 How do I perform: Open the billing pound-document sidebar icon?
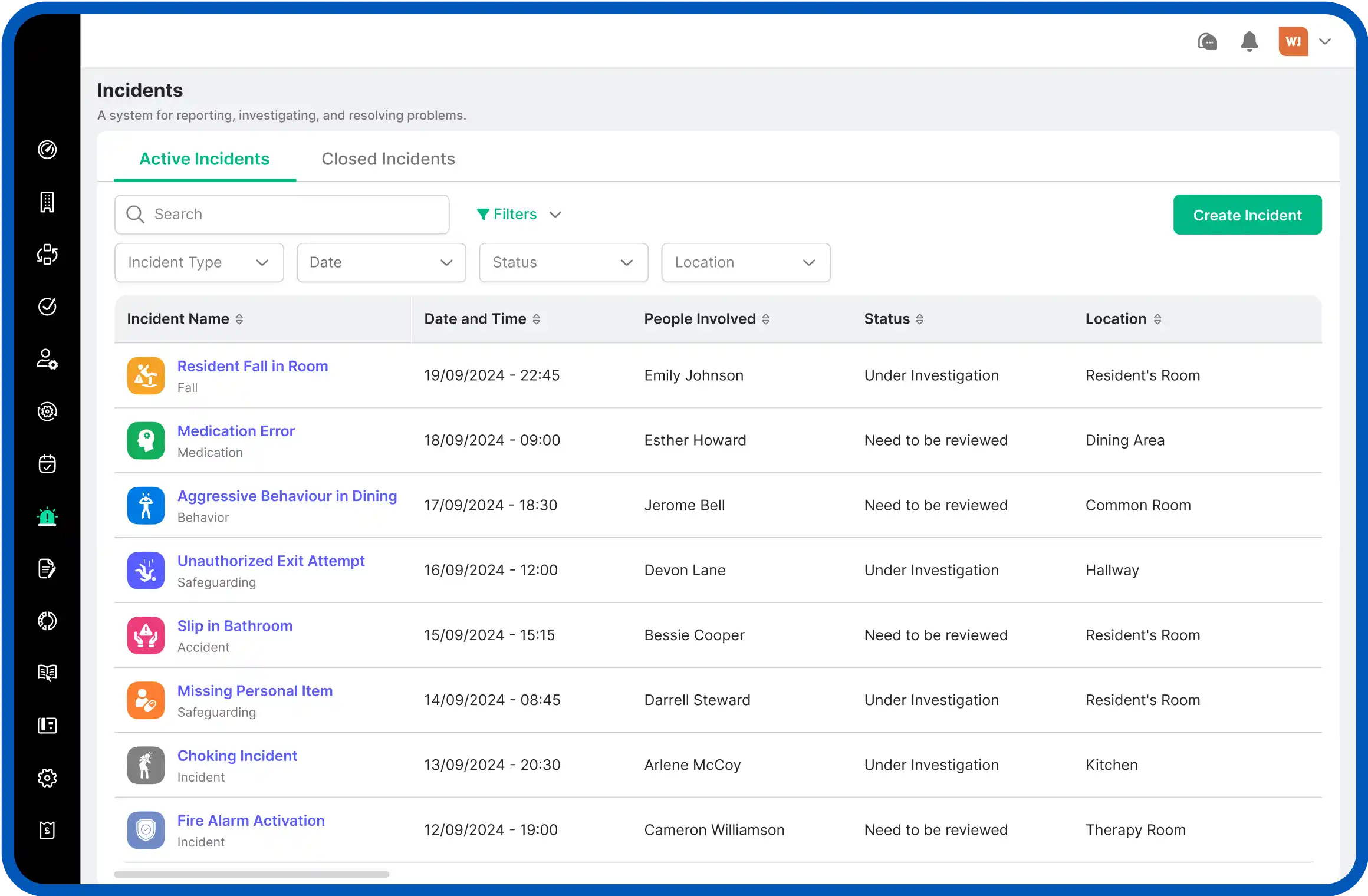(x=47, y=830)
